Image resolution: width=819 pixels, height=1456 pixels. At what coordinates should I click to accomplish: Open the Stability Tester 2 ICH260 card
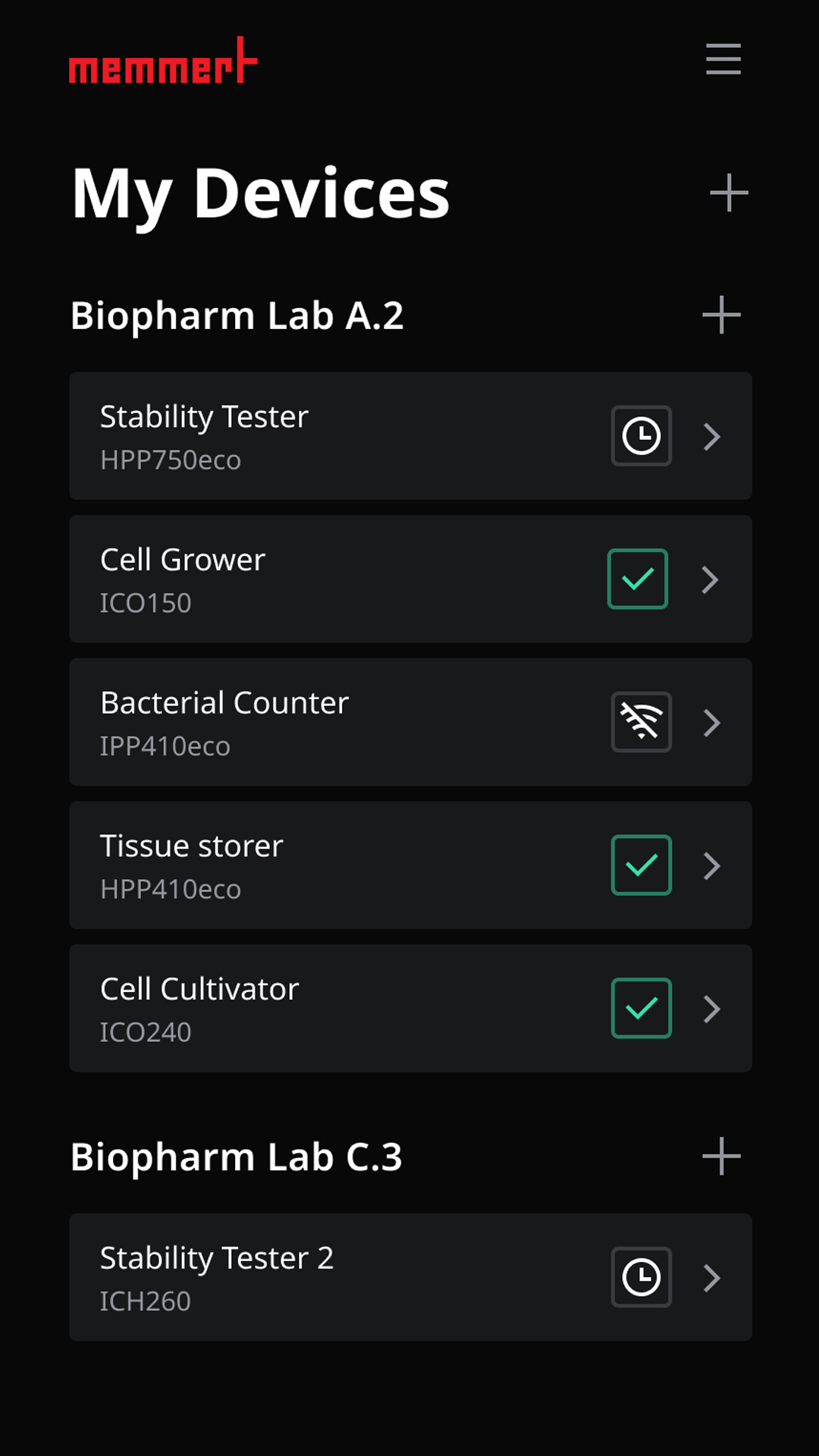tap(410, 1277)
